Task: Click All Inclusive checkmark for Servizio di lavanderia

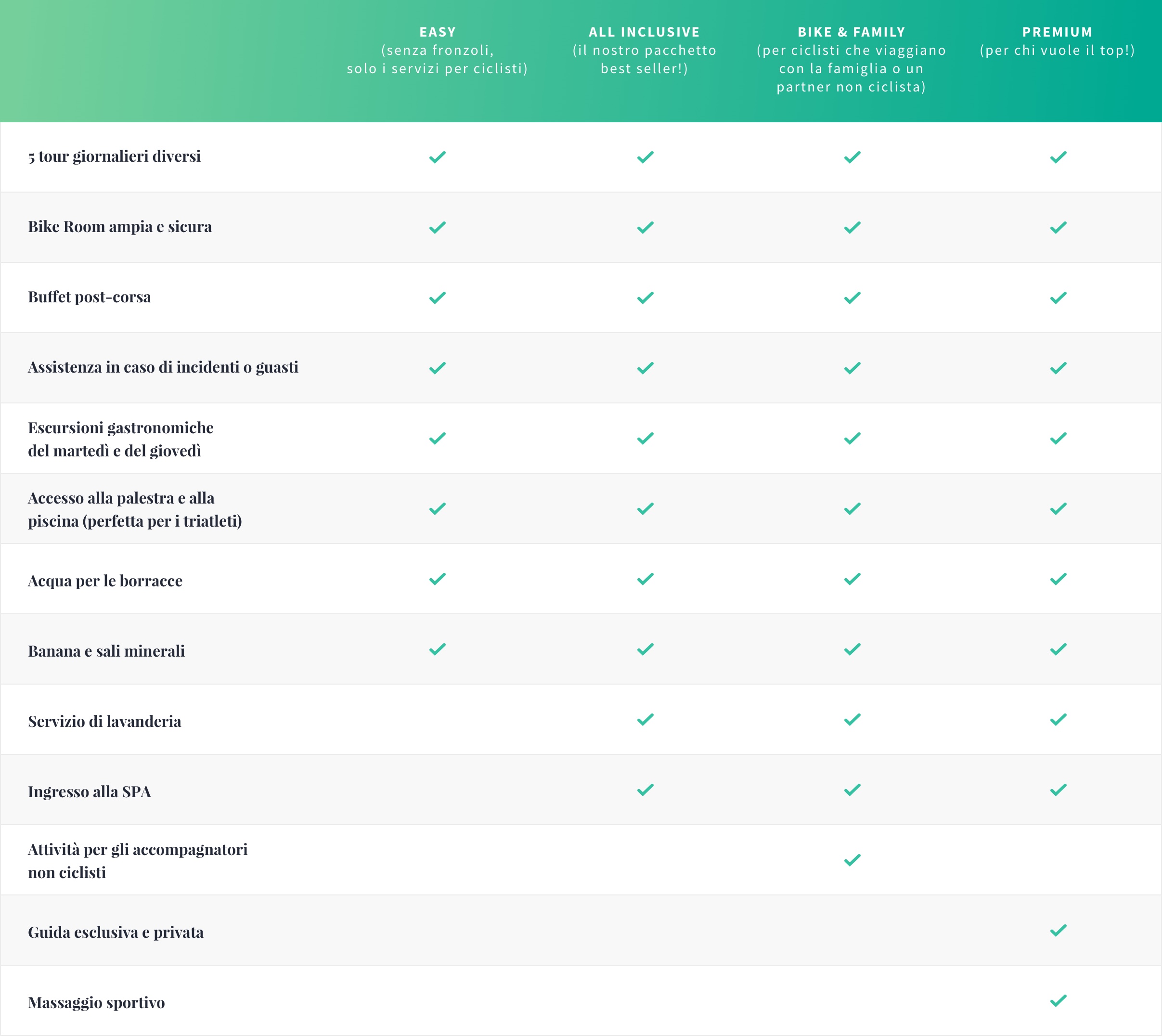Action: [x=645, y=720]
